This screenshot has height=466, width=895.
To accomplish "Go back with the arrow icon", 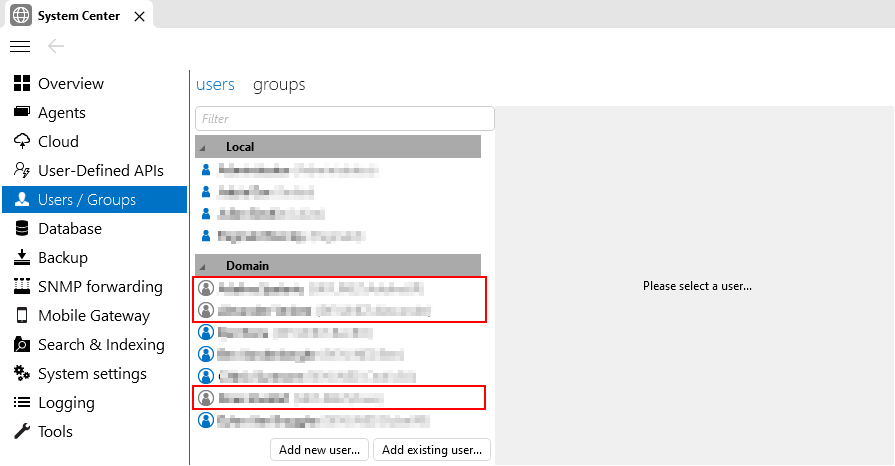I will click(x=56, y=46).
